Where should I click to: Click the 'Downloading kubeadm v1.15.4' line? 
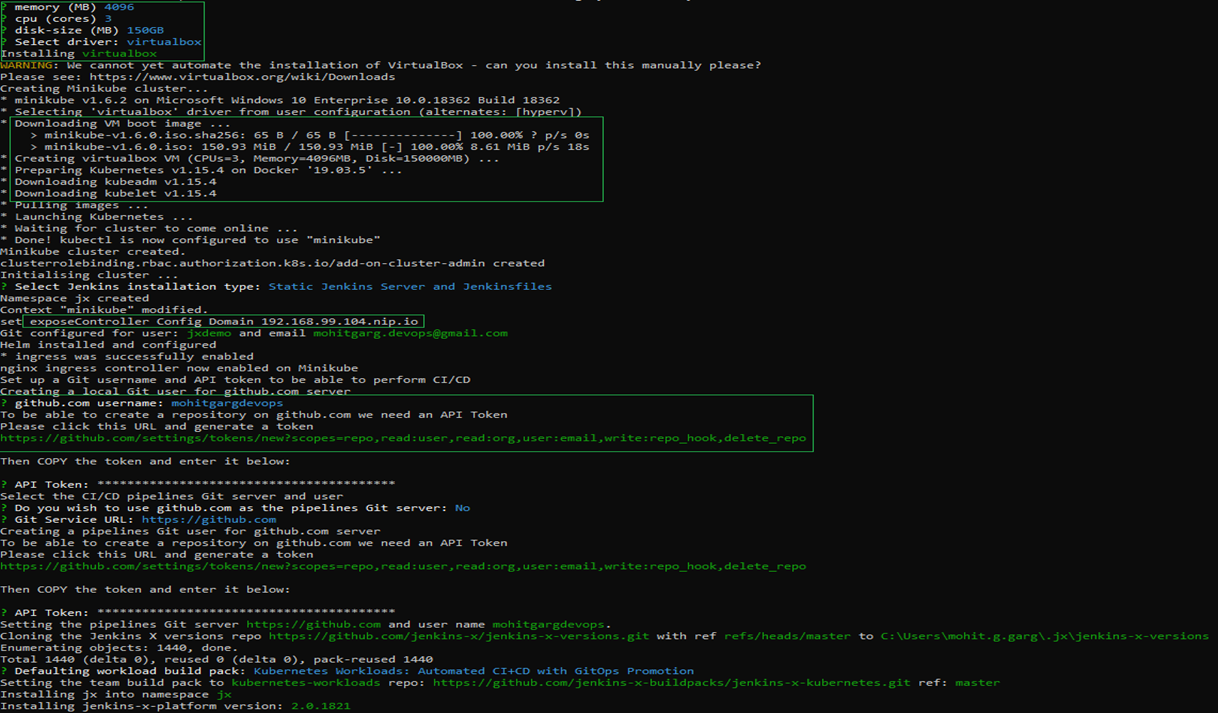(x=108, y=182)
